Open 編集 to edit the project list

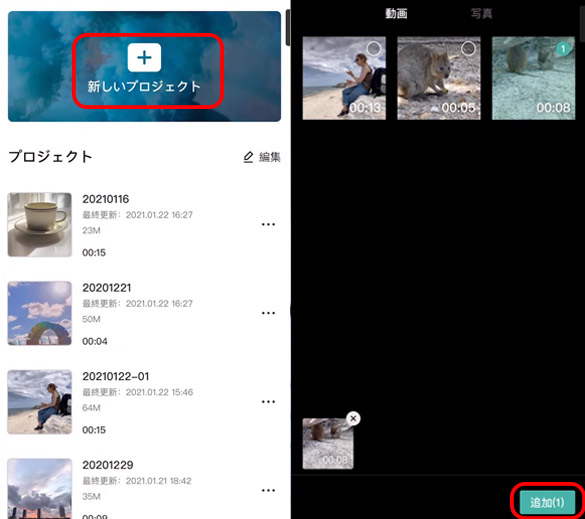[262, 157]
